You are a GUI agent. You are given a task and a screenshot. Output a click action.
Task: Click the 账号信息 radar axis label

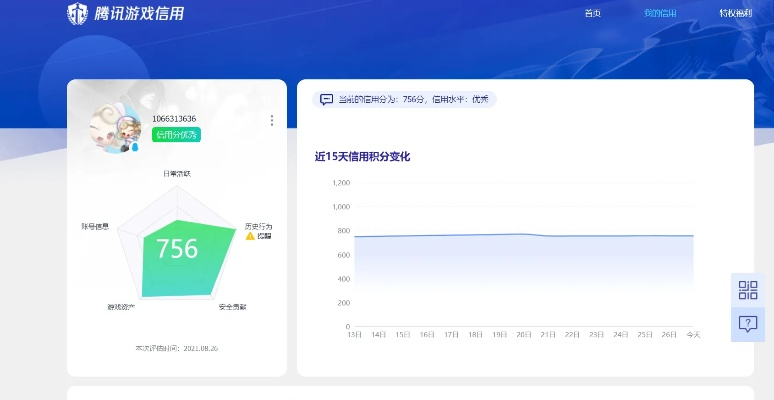[x=95, y=227]
